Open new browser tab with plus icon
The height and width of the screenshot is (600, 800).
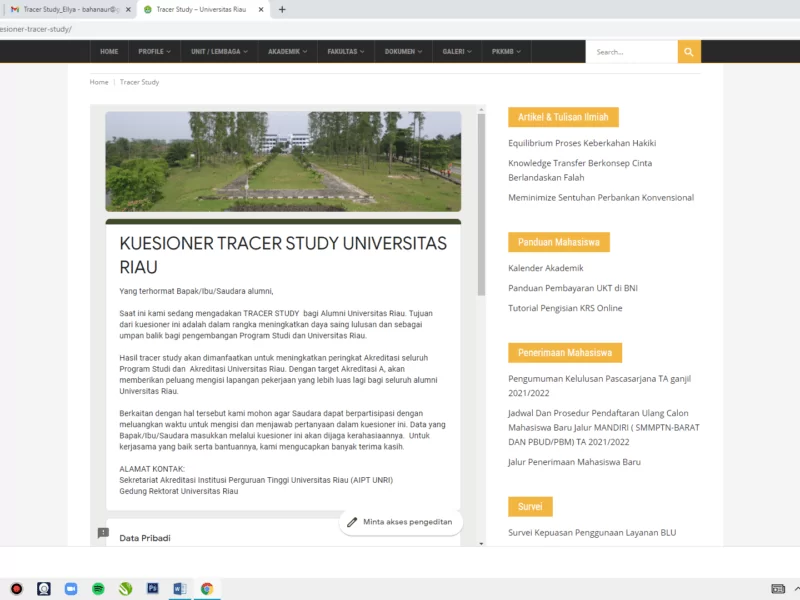[282, 9]
